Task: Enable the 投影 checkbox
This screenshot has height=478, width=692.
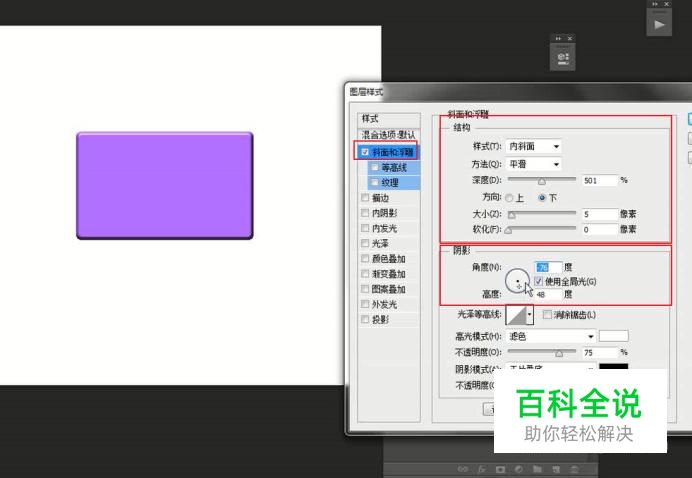Action: tap(365, 320)
